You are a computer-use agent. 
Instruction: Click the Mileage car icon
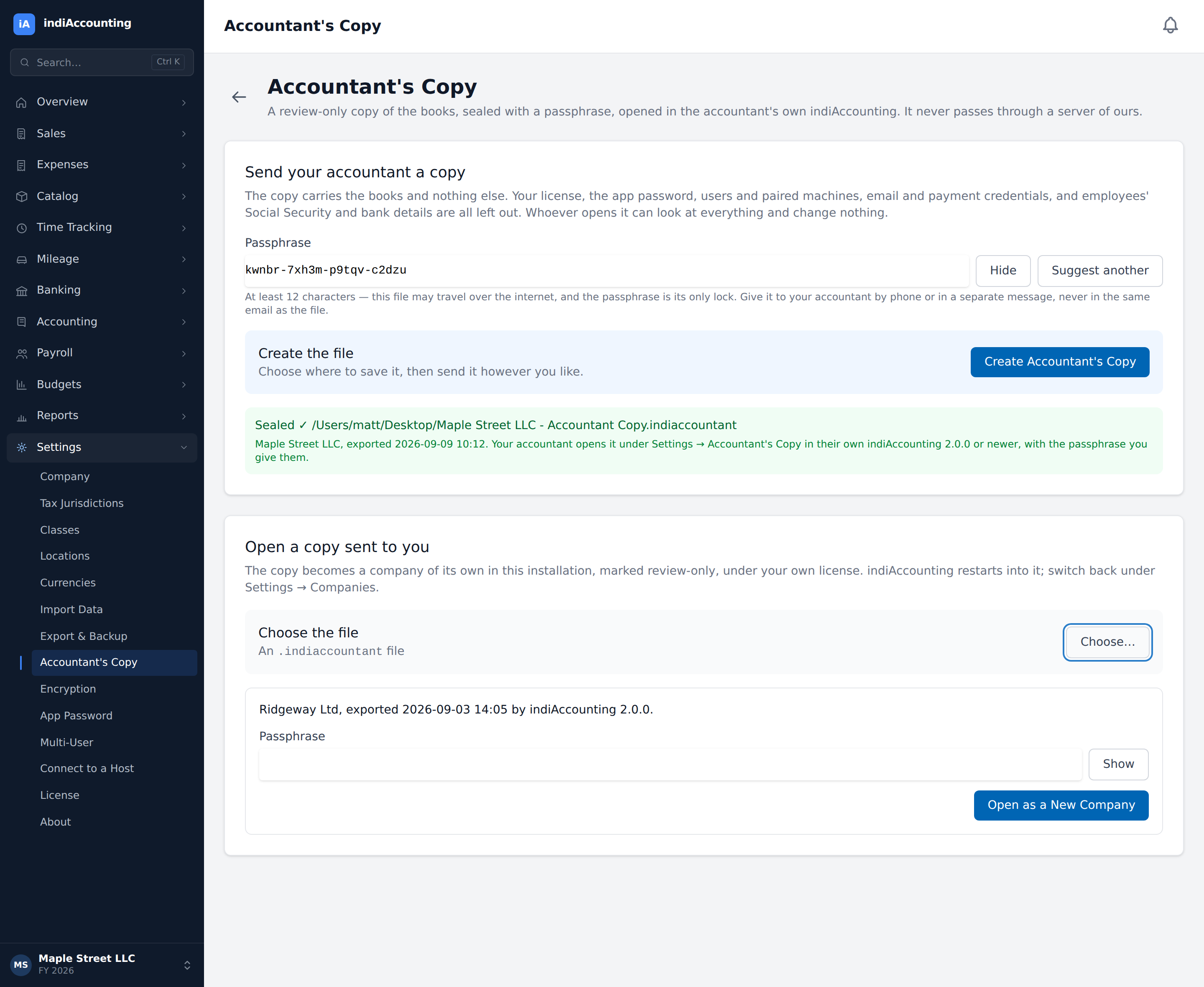point(22,259)
